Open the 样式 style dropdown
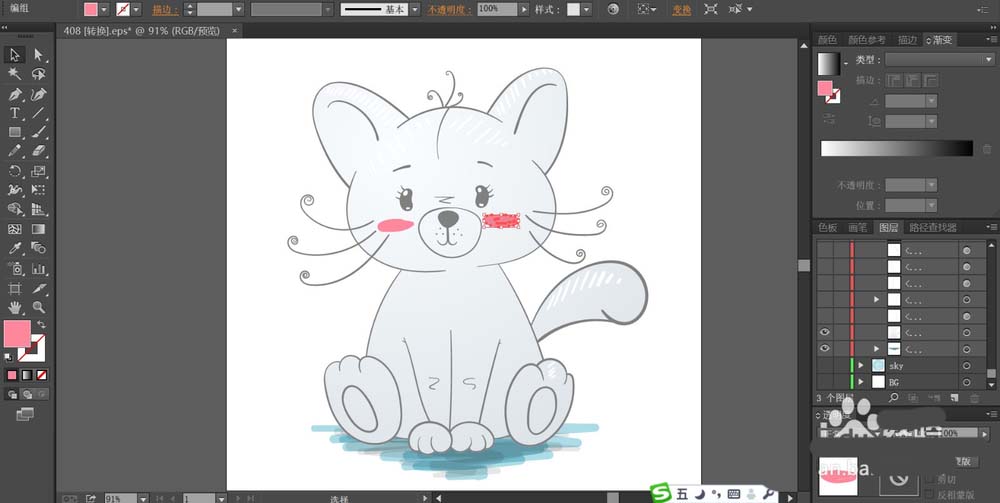This screenshot has height=503, width=1000. [x=586, y=10]
